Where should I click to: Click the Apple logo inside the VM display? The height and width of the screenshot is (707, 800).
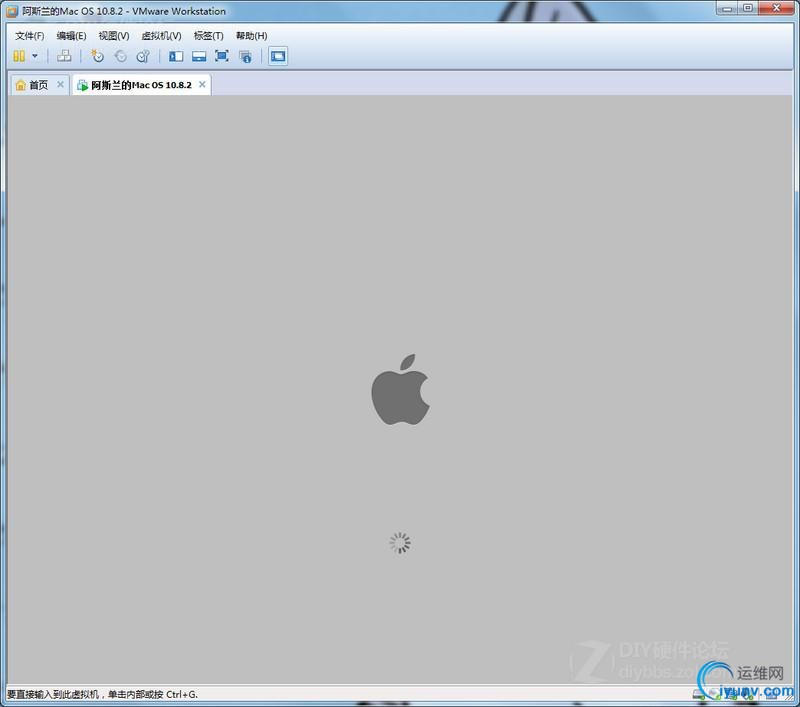pos(401,389)
